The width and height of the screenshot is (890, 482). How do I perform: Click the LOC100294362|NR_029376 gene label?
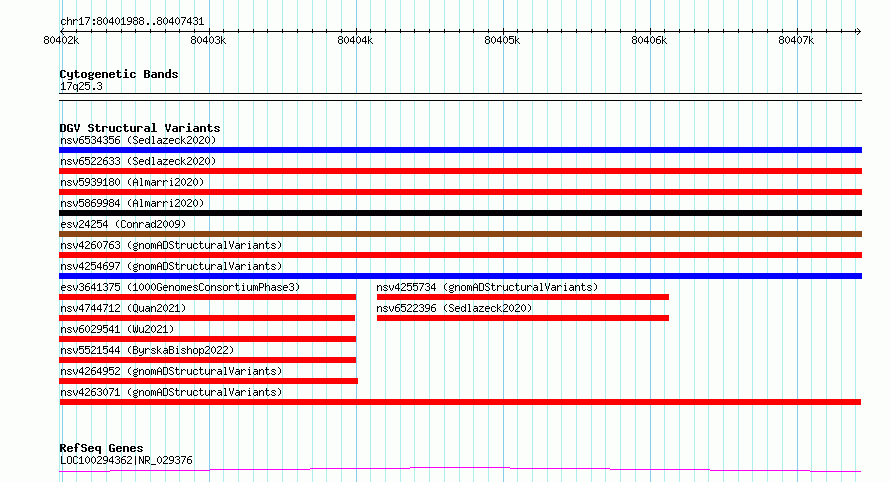126,460
